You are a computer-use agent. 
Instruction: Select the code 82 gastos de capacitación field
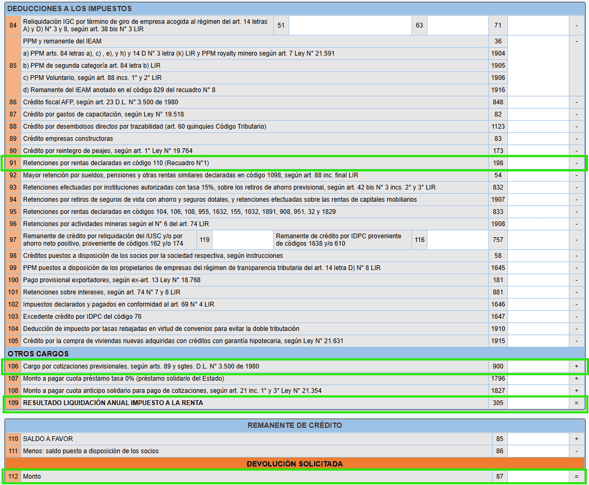[x=538, y=114]
